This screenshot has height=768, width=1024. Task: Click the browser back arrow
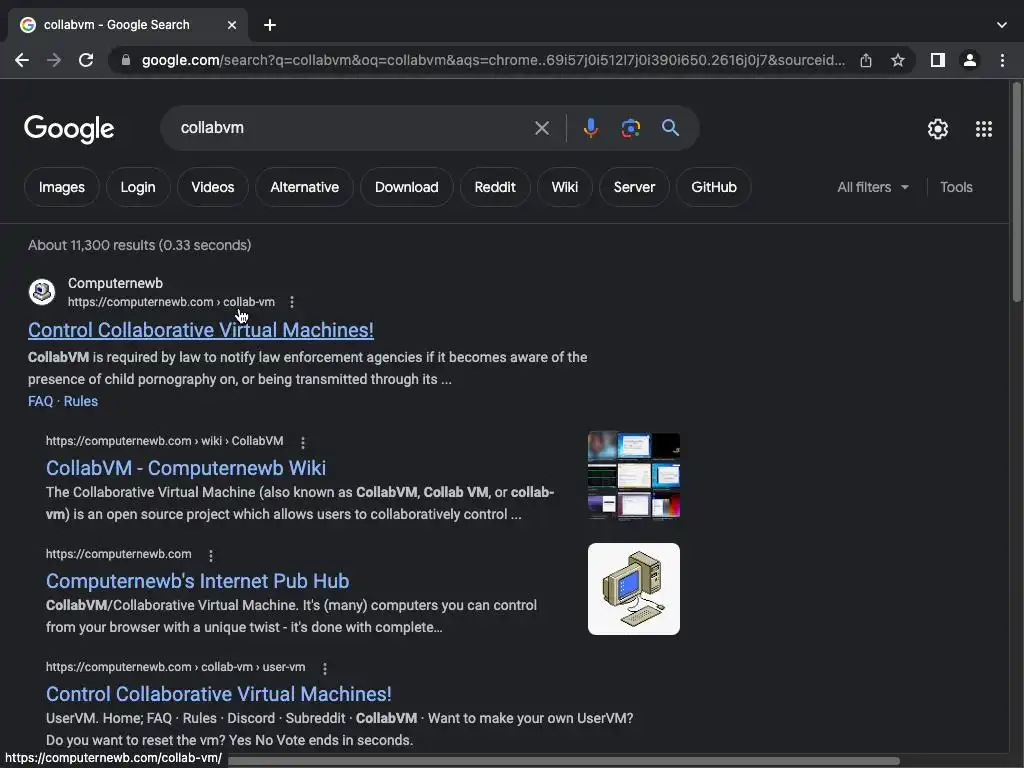22,60
